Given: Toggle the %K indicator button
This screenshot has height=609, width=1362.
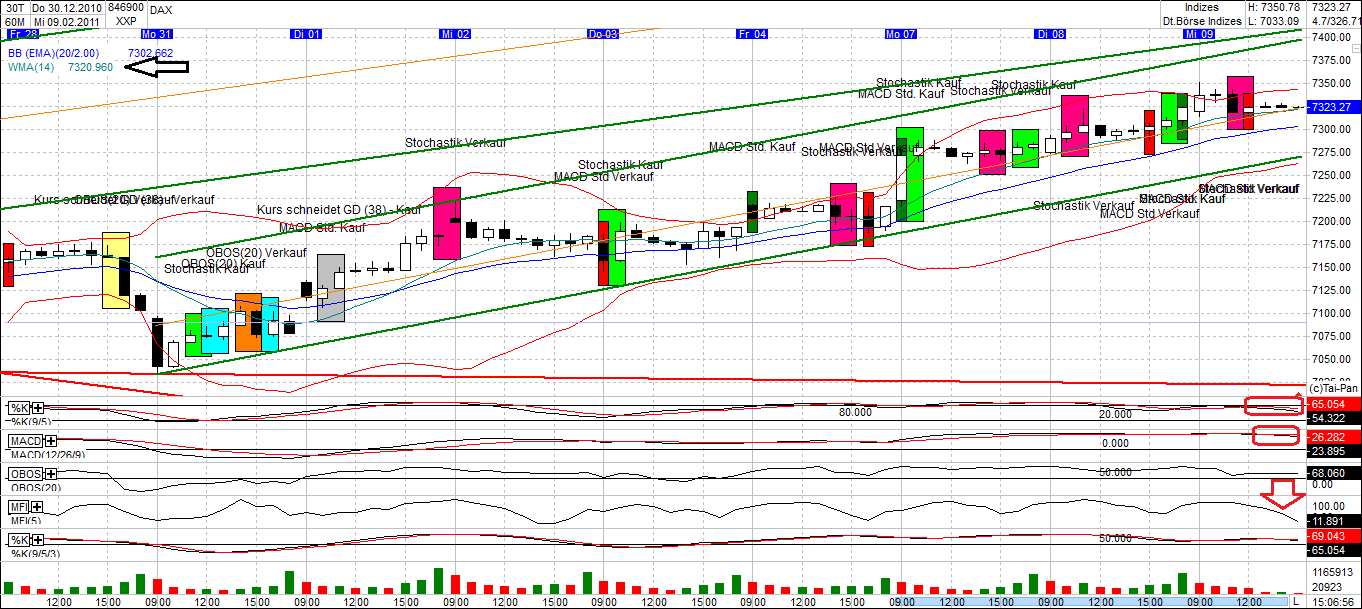Looking at the screenshot, I should tap(18, 406).
